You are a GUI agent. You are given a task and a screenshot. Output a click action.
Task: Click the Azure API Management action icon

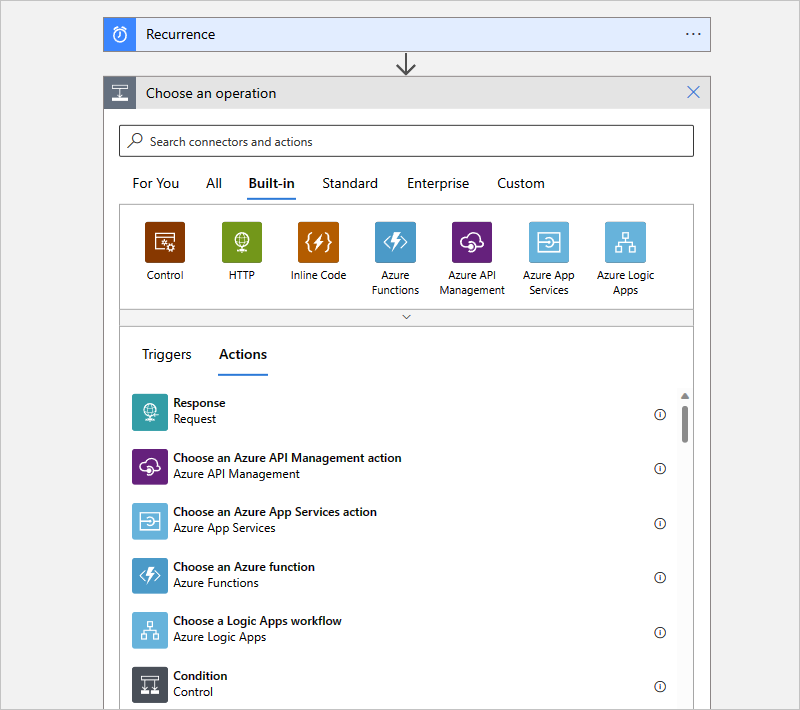coord(150,467)
